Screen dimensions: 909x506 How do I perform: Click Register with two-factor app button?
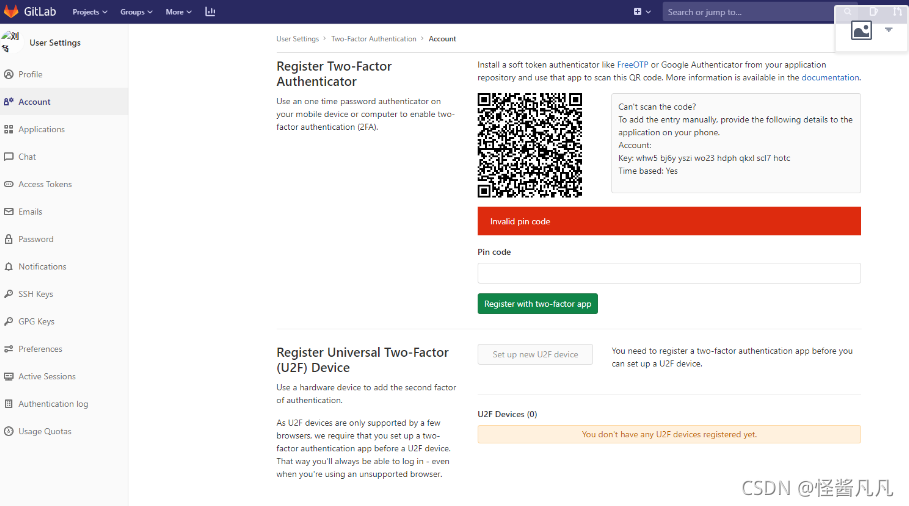point(537,304)
